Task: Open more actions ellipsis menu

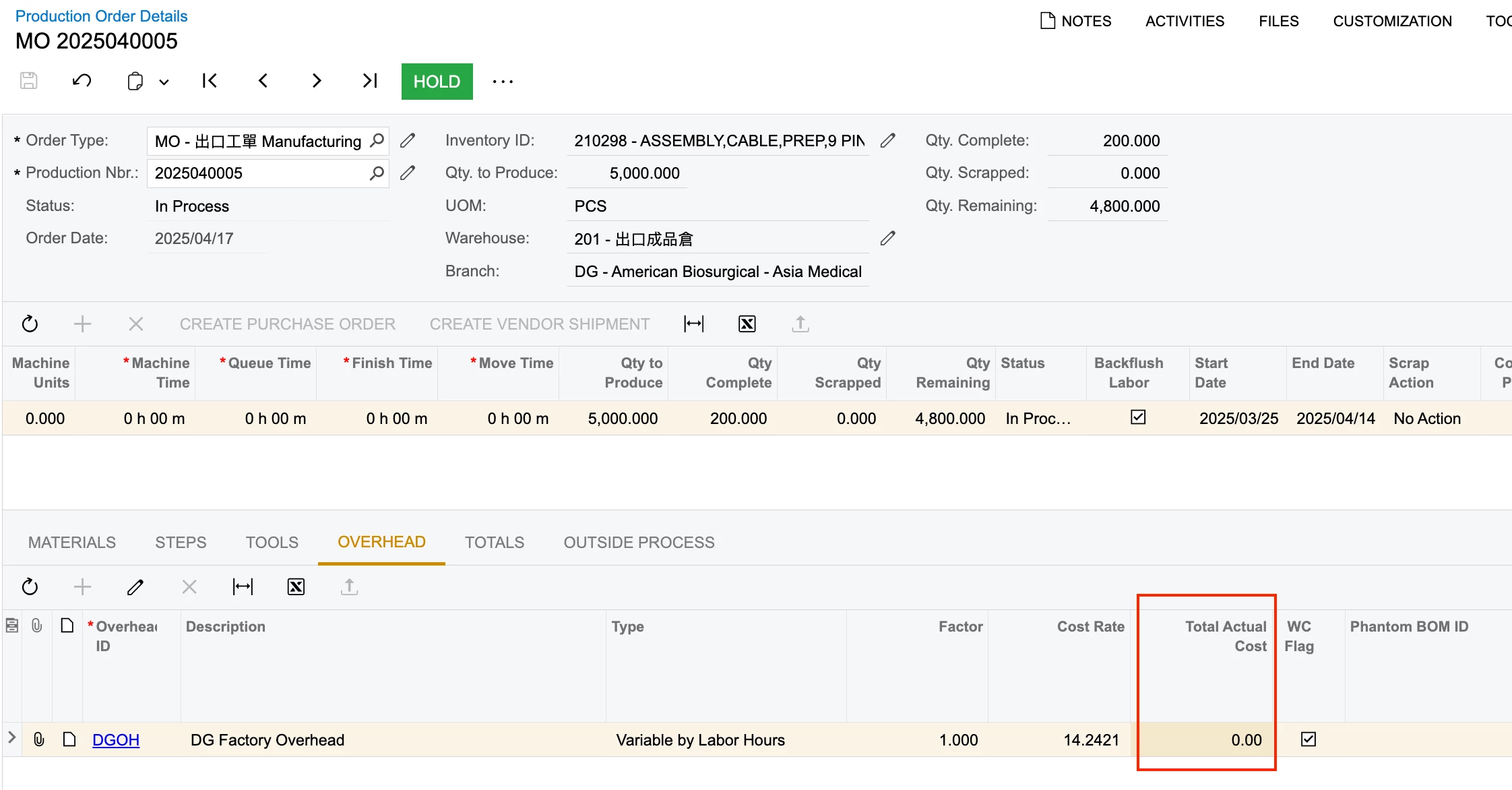Action: point(503,82)
